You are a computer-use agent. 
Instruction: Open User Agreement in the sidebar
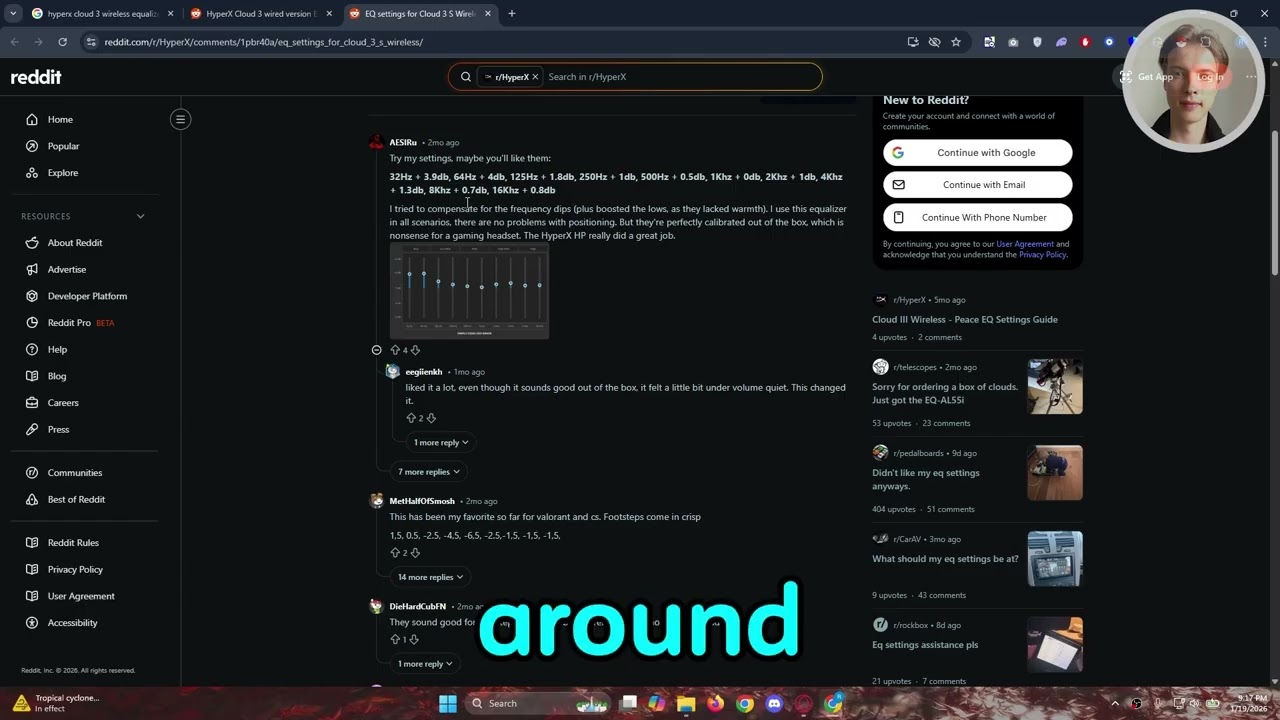pos(81,596)
